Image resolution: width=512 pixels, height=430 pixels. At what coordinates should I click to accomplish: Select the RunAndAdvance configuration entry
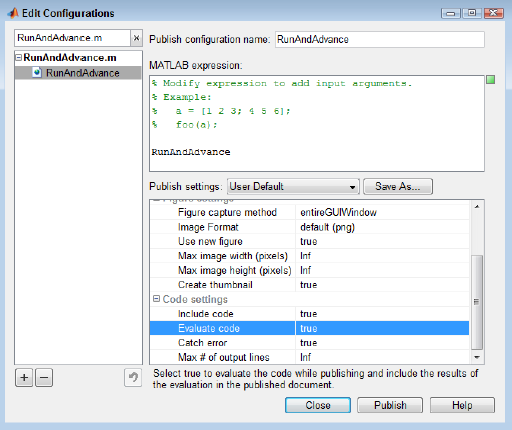coord(78,73)
